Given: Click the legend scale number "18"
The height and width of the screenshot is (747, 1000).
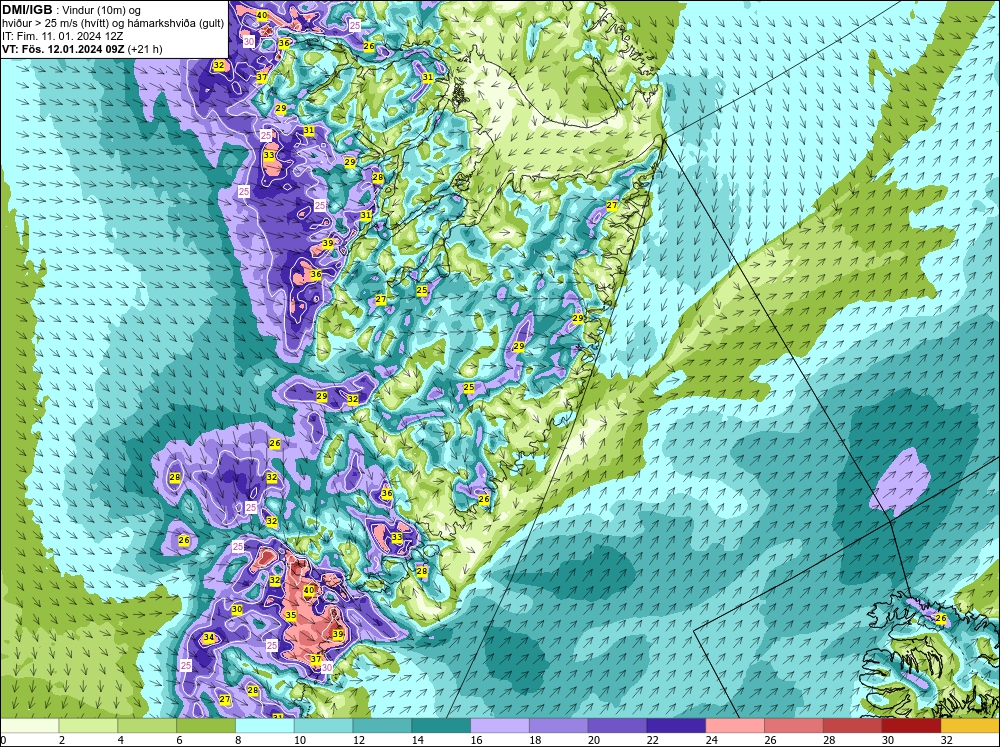Looking at the screenshot, I should click(534, 740).
